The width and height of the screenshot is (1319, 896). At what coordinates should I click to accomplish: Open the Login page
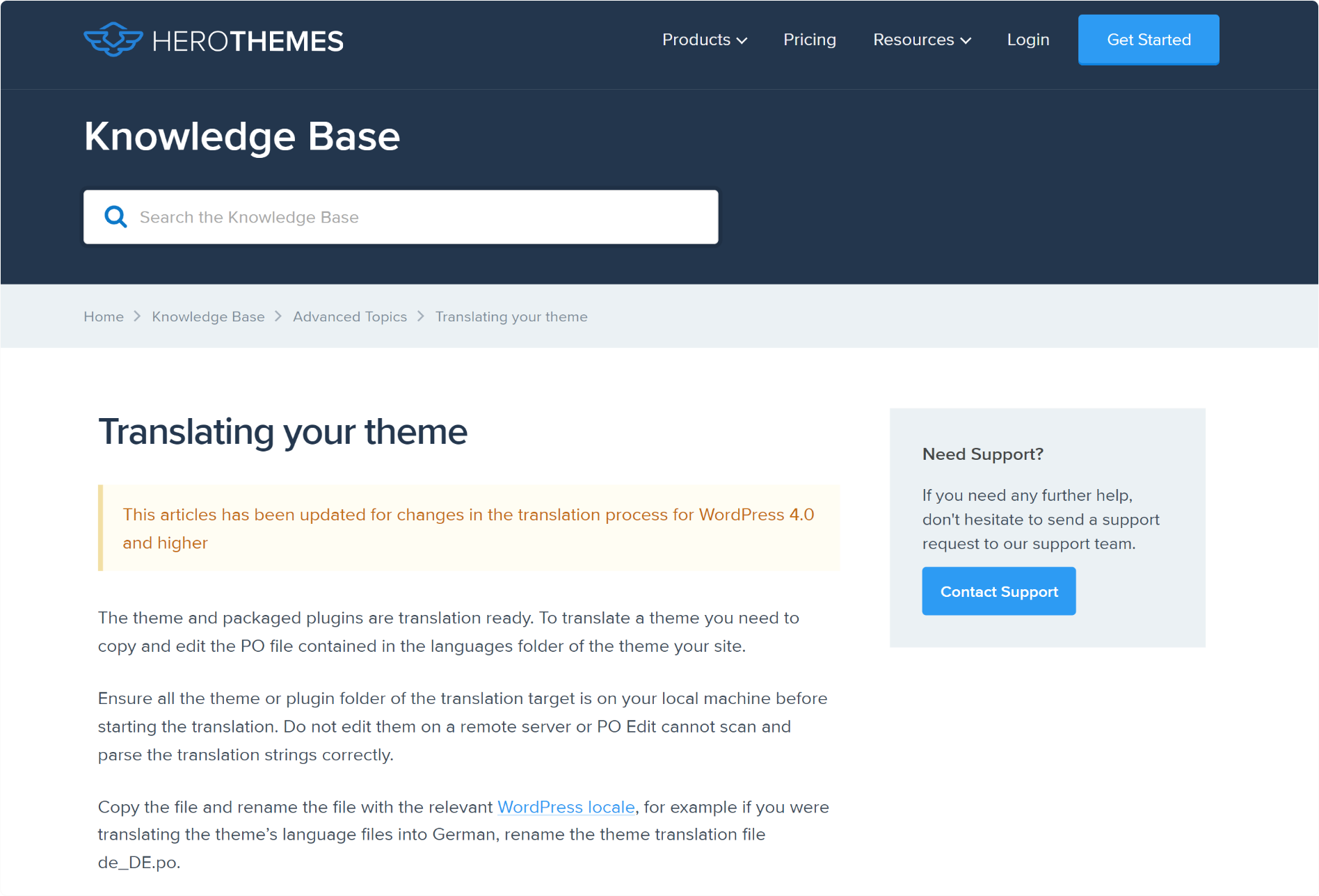[x=1028, y=40]
